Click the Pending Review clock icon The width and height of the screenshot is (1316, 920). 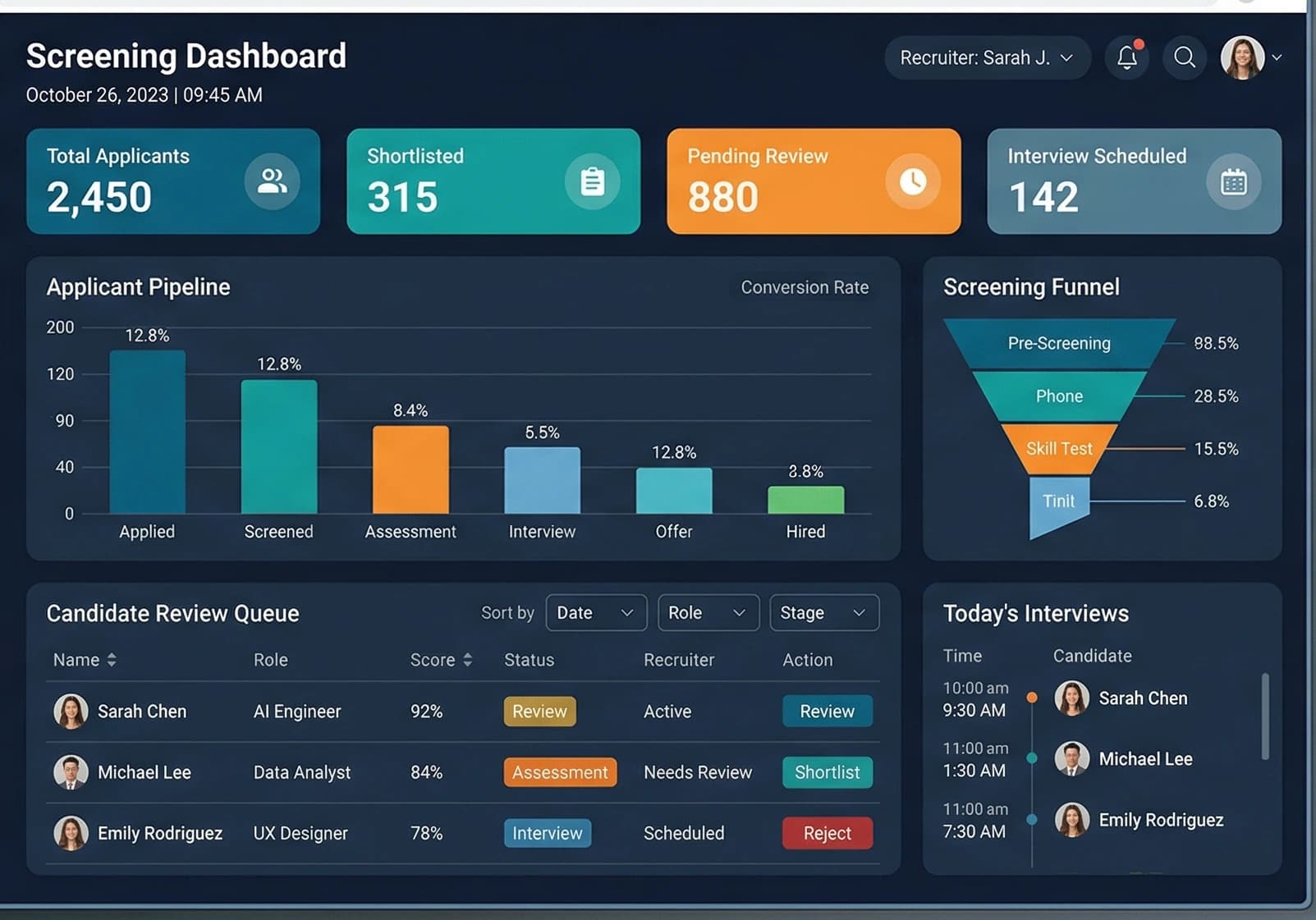click(x=913, y=181)
